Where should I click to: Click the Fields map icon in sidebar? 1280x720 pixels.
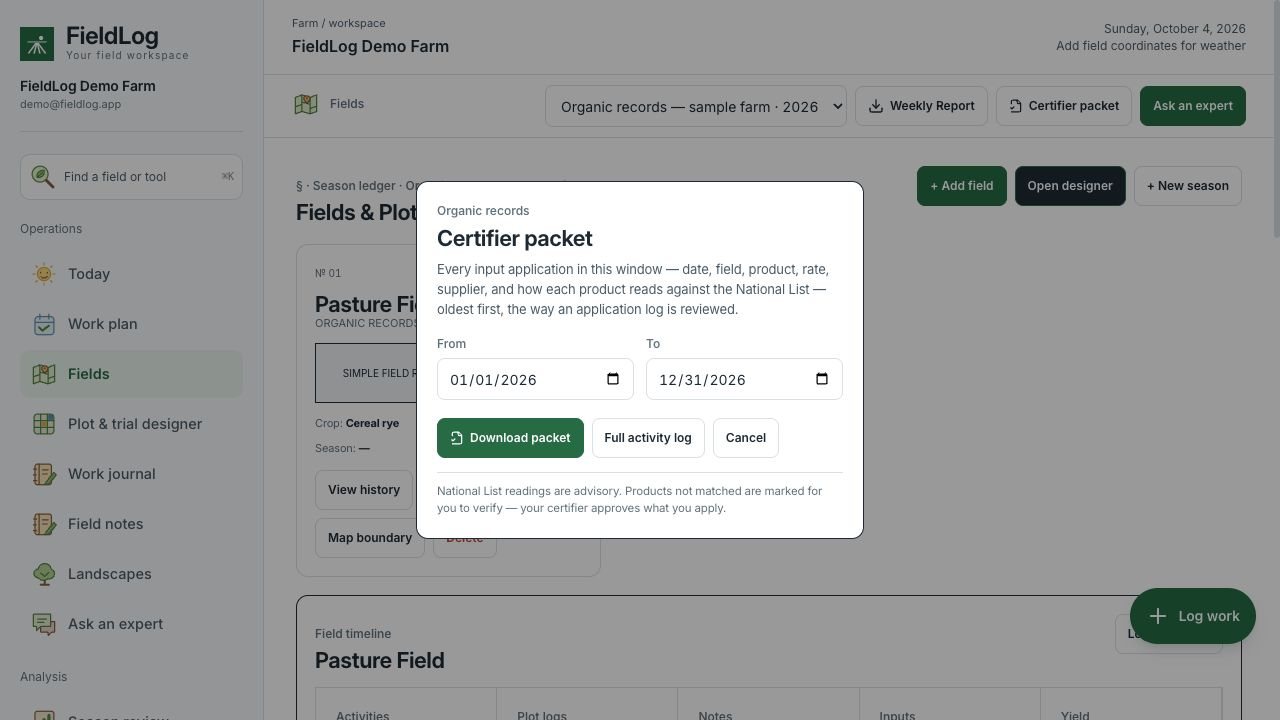tap(44, 374)
